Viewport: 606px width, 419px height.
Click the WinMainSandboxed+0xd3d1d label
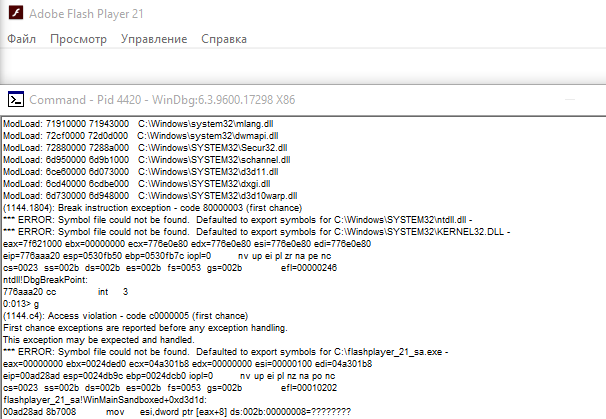click(105, 400)
